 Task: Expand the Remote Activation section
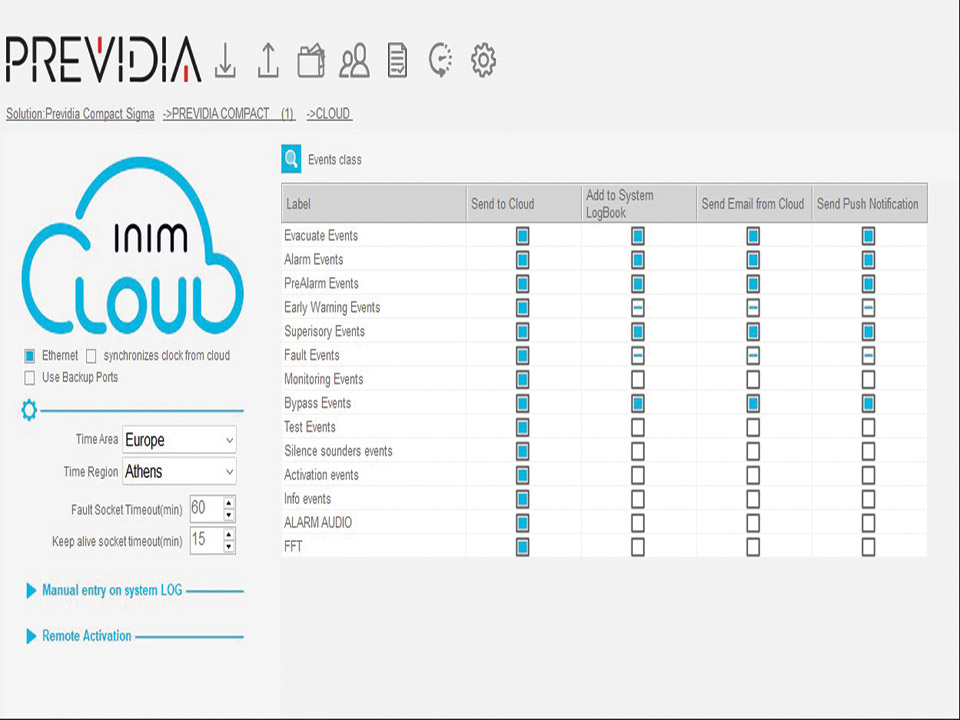(x=78, y=636)
